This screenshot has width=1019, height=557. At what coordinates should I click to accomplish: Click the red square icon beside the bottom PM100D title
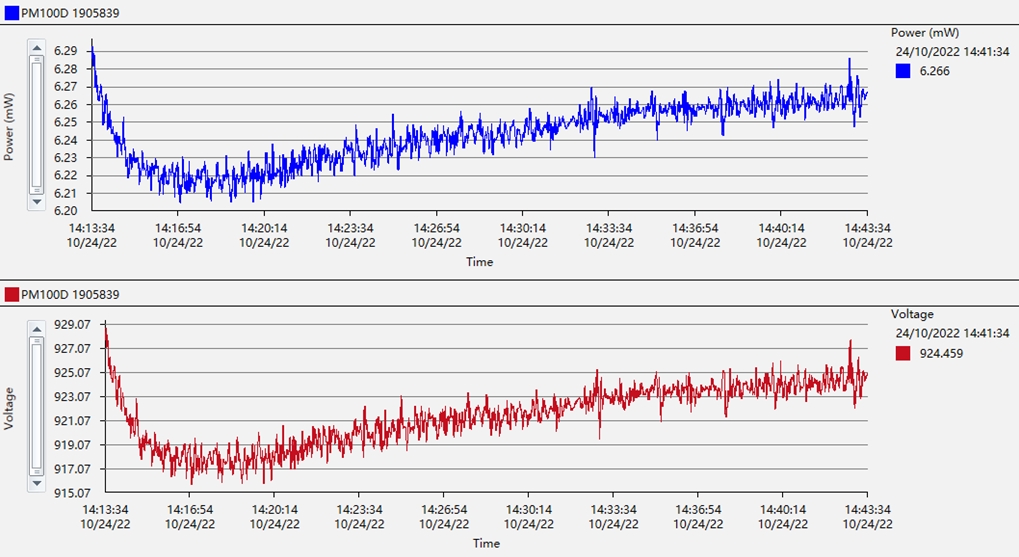[12, 294]
